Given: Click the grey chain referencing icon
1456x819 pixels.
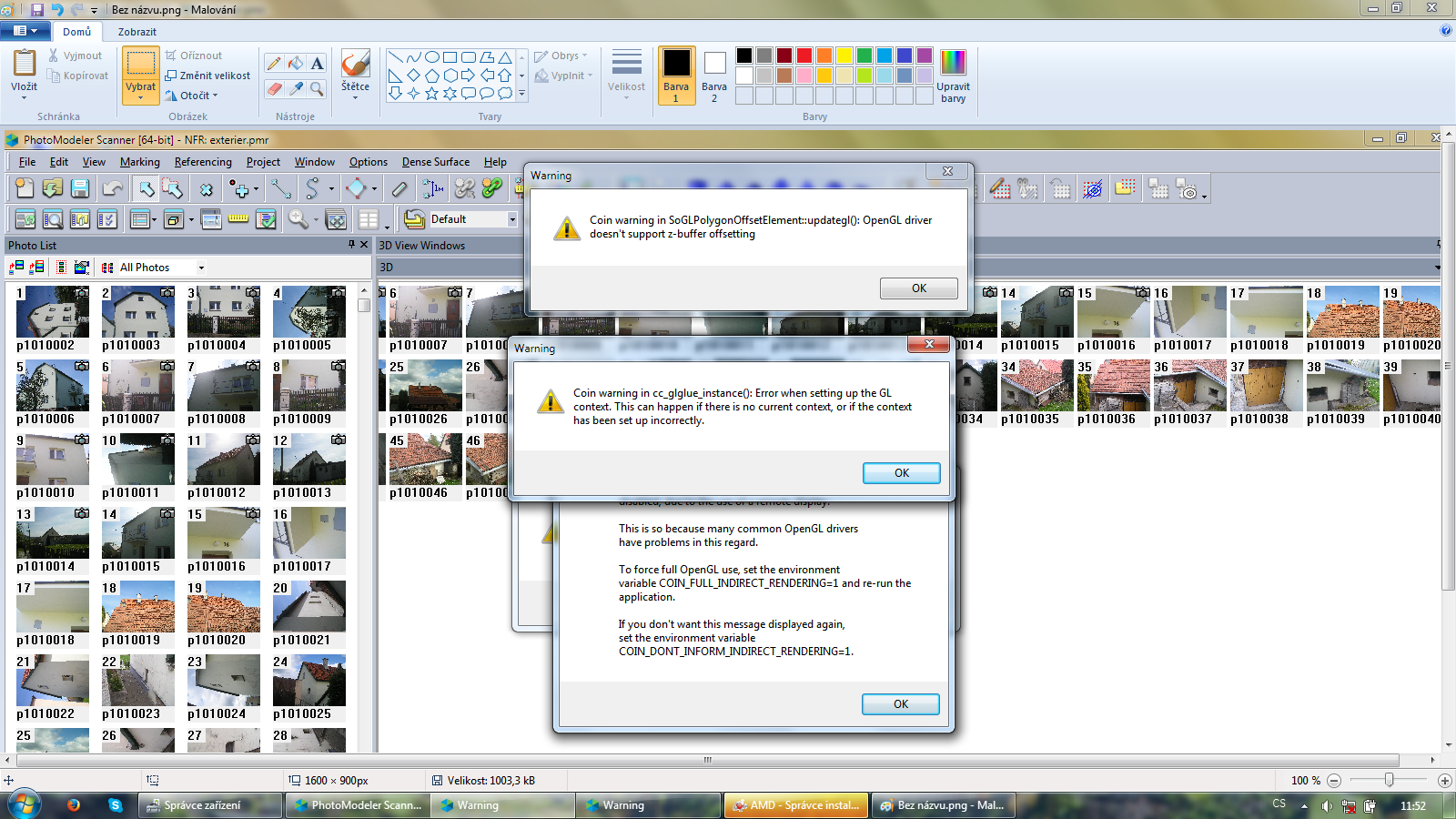Looking at the screenshot, I should (x=465, y=188).
